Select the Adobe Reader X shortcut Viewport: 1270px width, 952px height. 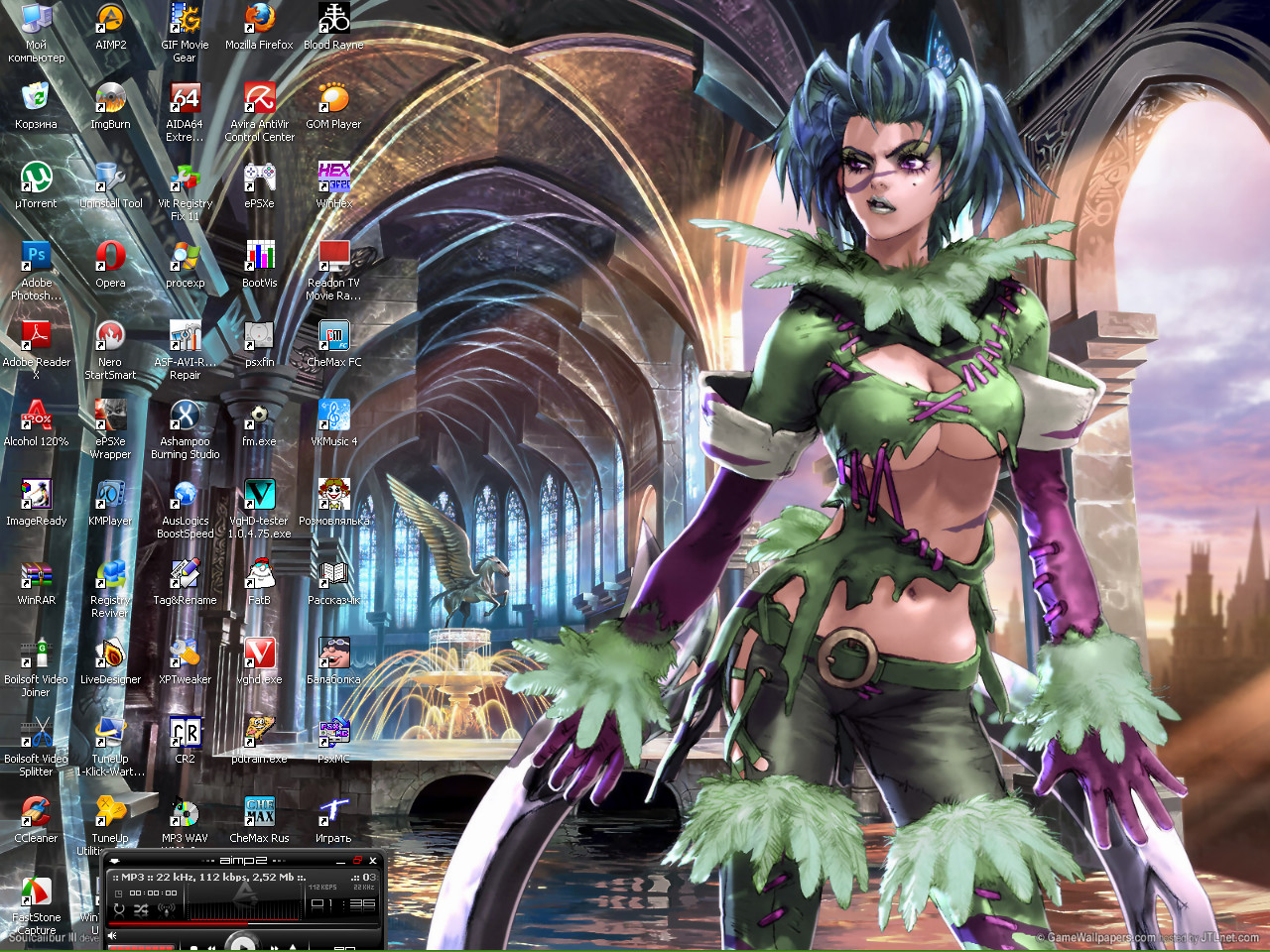[x=36, y=336]
